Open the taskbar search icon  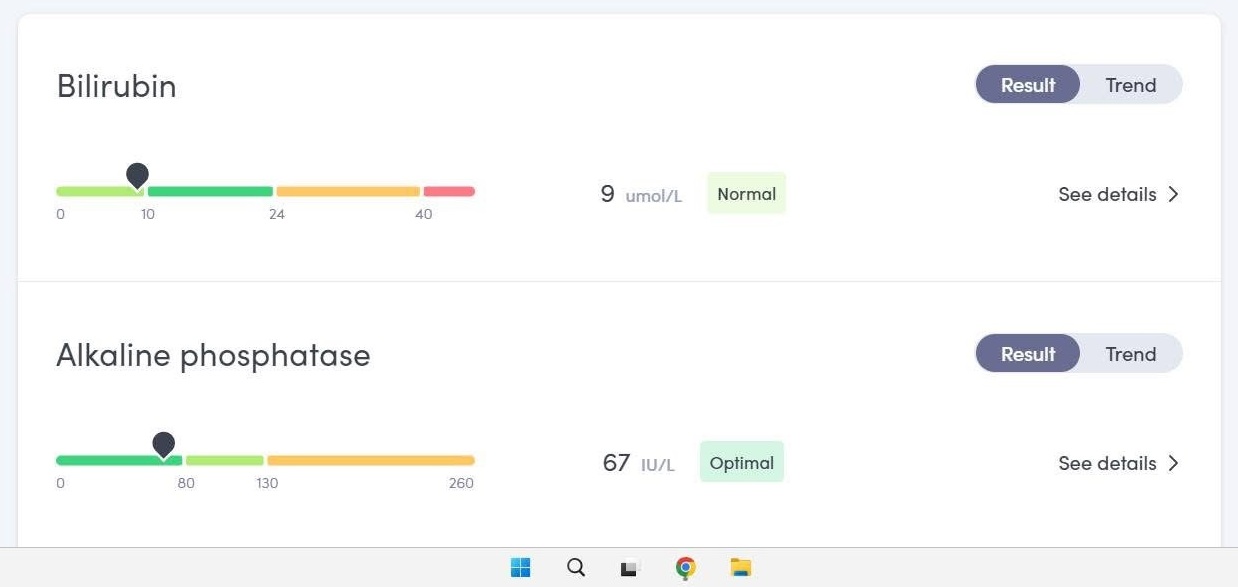point(576,568)
